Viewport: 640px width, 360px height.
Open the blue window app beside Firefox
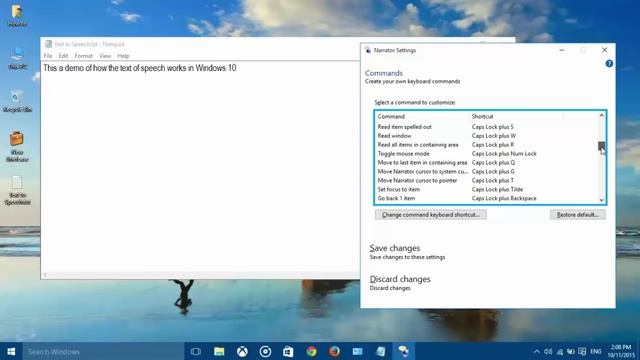coord(358,351)
